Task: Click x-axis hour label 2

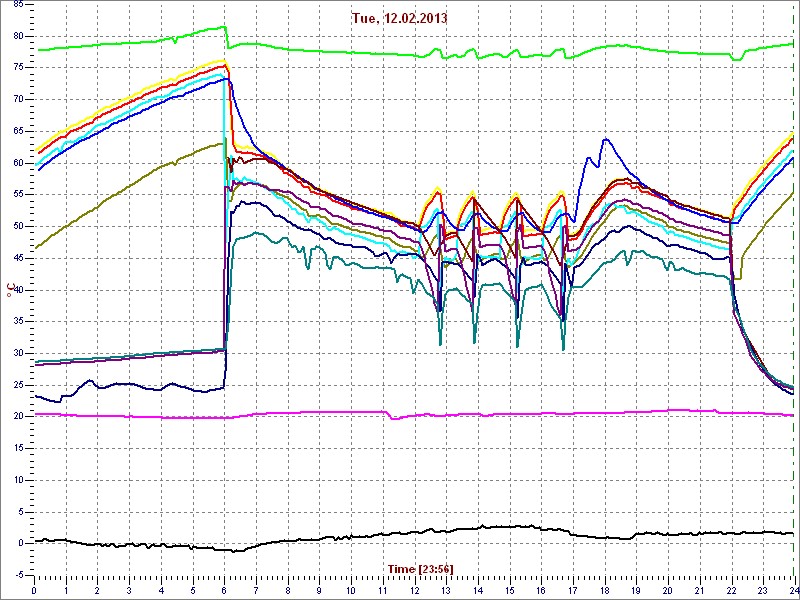Action: (97, 591)
